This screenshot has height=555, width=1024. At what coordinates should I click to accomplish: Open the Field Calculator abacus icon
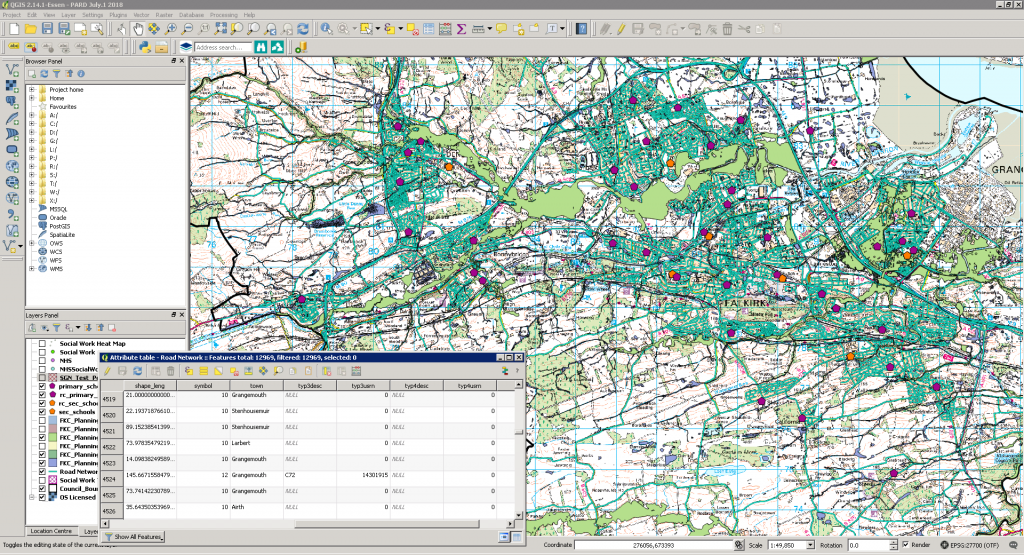445,29
